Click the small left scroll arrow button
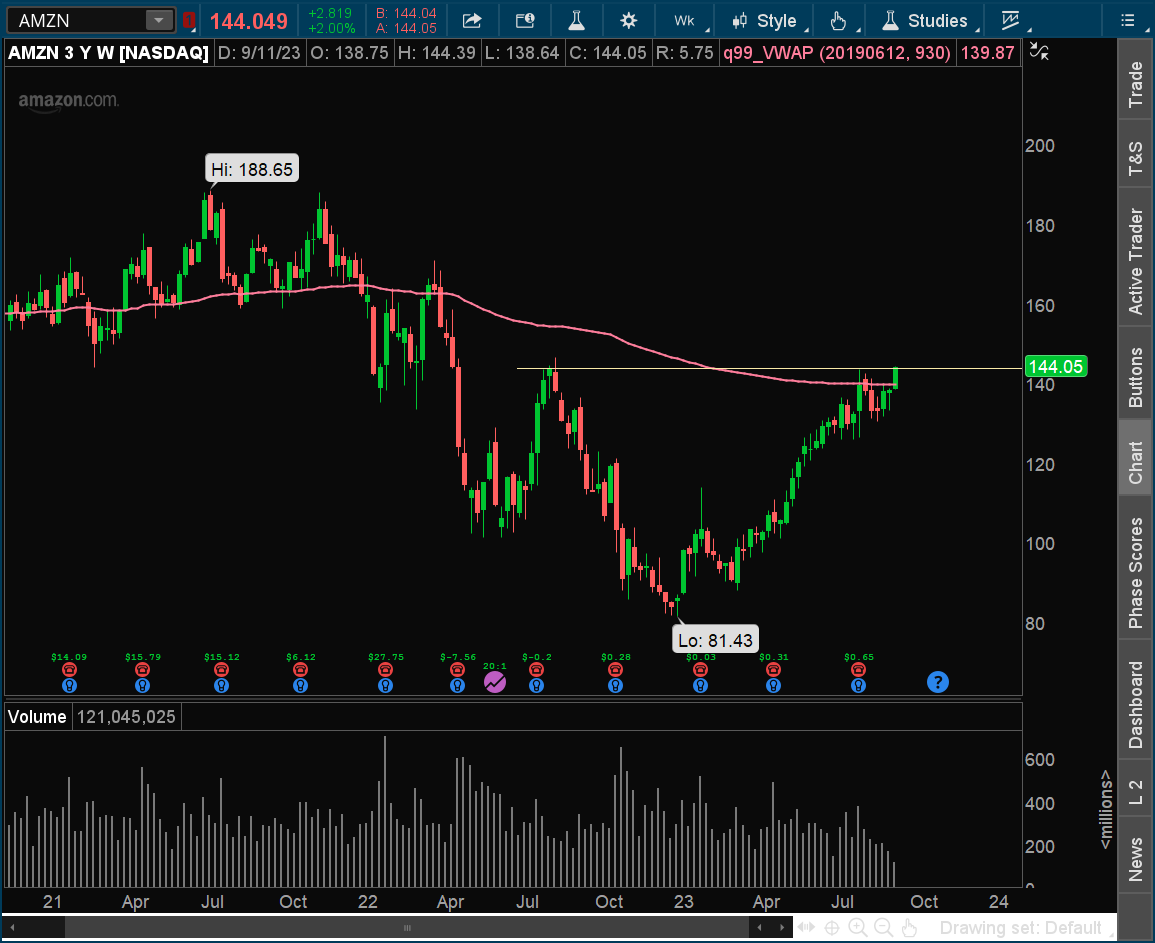Image resolution: width=1155 pixels, height=943 pixels. 759,928
